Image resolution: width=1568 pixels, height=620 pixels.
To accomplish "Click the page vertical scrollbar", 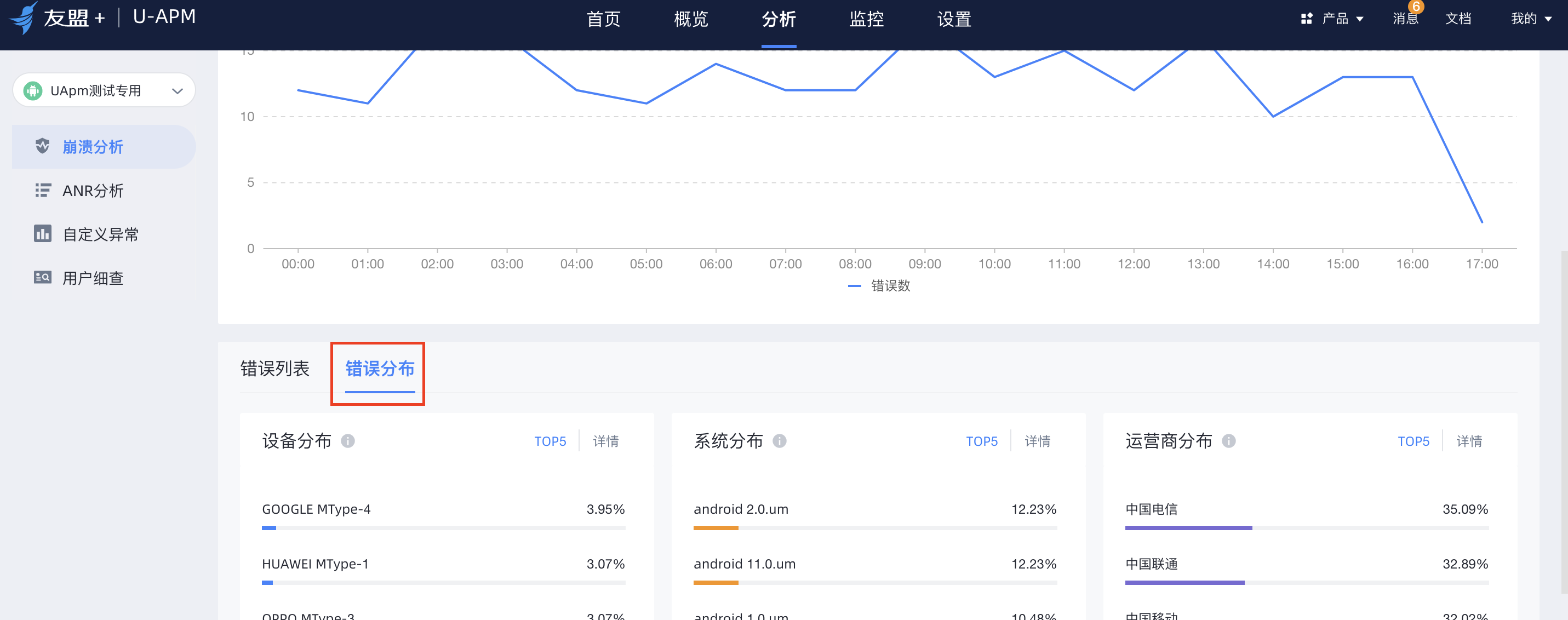I will pyautogui.click(x=1564, y=421).
